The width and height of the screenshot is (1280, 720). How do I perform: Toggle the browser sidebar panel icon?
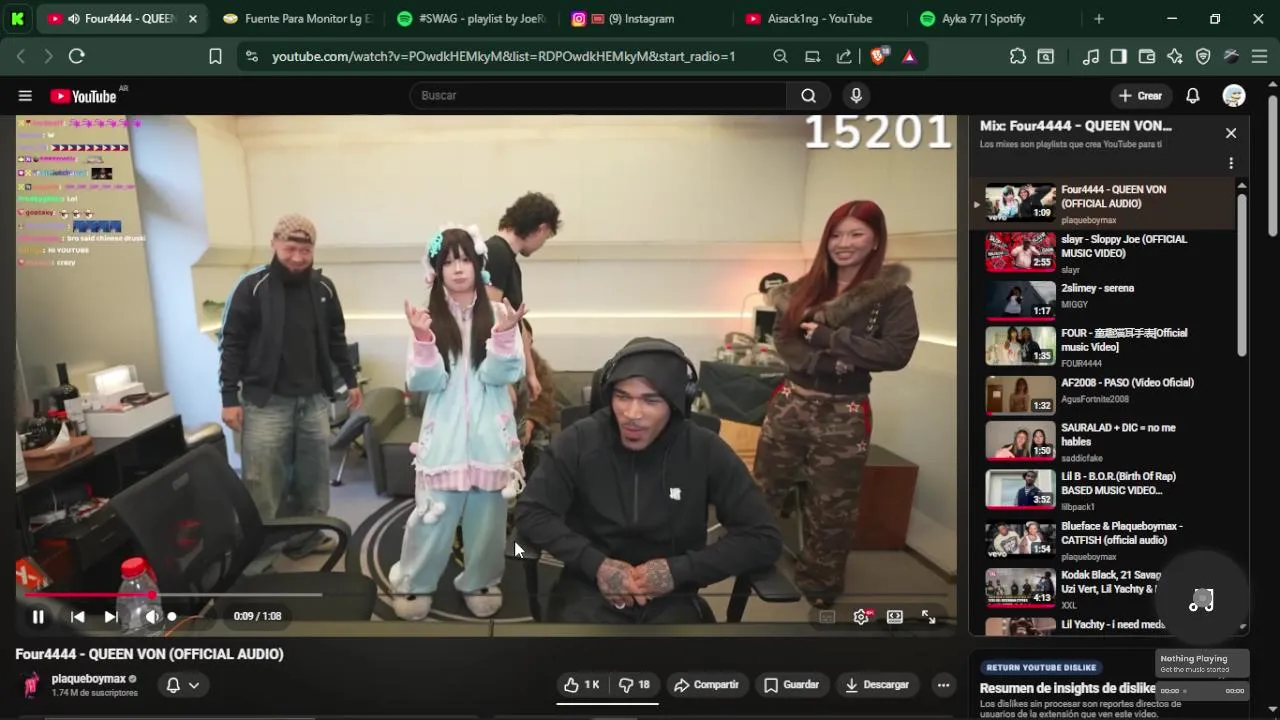(x=1119, y=57)
